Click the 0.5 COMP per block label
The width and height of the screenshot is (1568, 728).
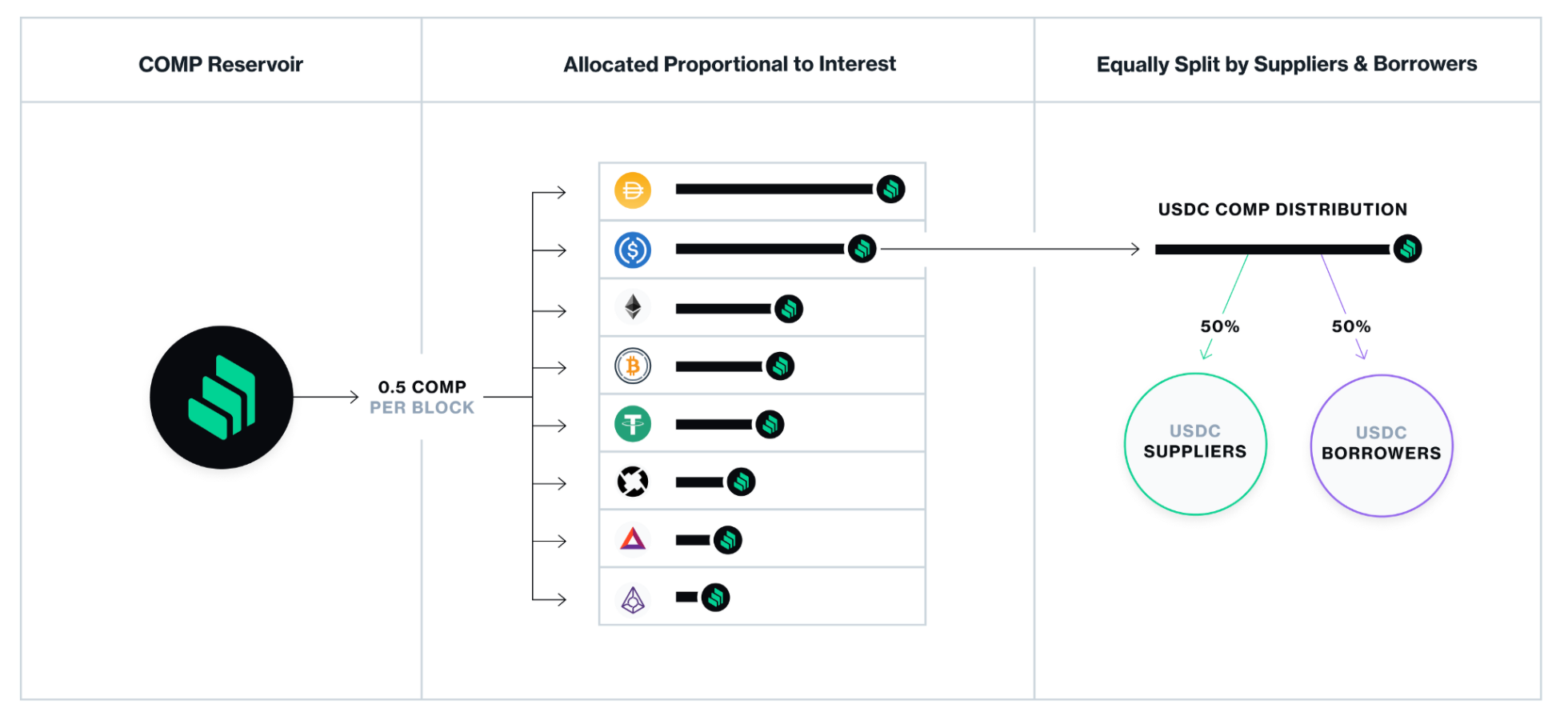point(422,397)
